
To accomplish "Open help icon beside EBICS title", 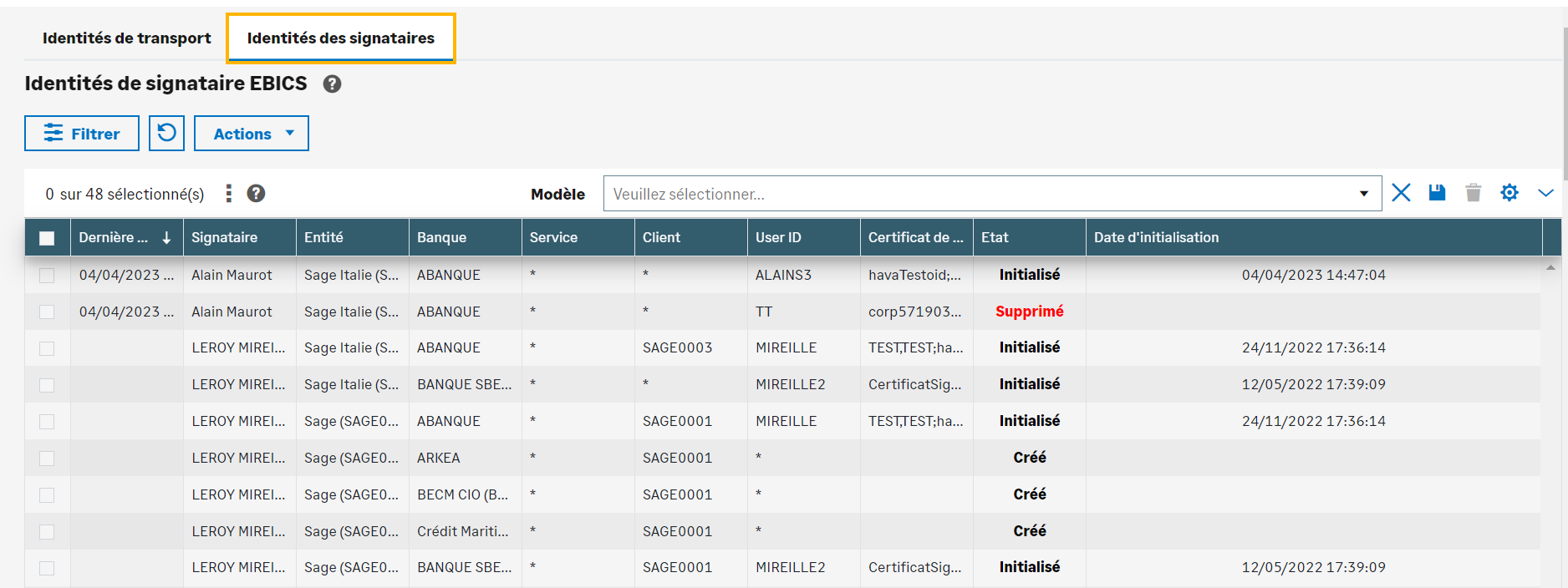I will 332,84.
